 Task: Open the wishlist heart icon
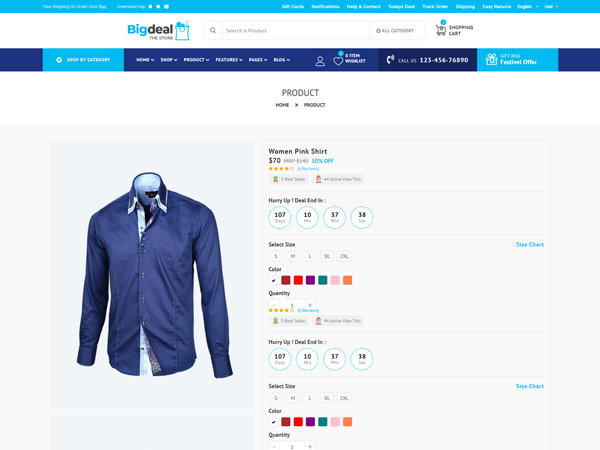pos(338,60)
